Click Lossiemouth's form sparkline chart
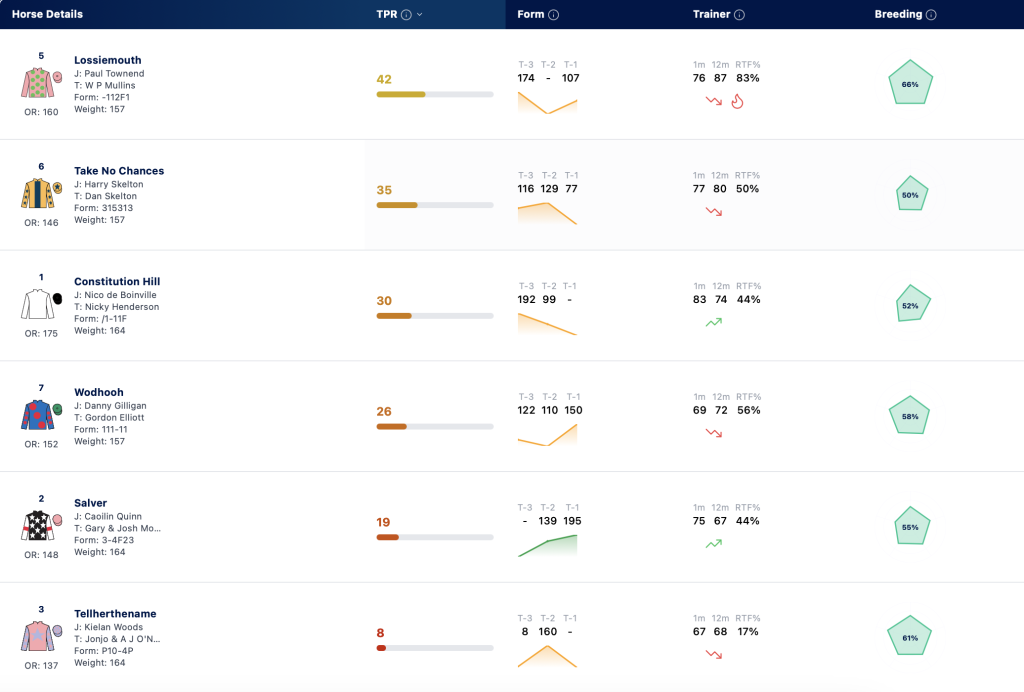This screenshot has width=1024, height=692. click(547, 103)
